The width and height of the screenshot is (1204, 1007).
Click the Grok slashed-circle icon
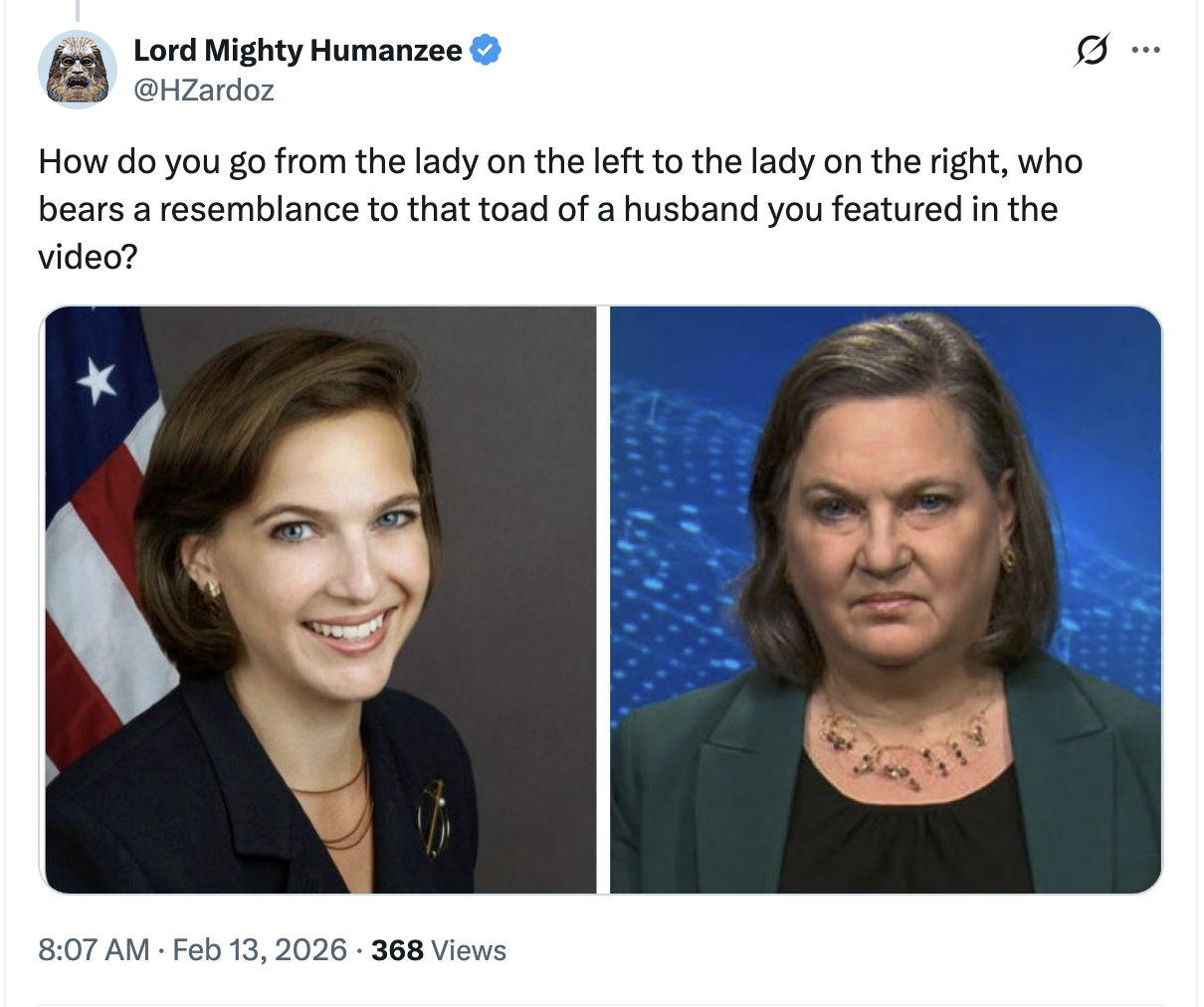coord(1091,50)
